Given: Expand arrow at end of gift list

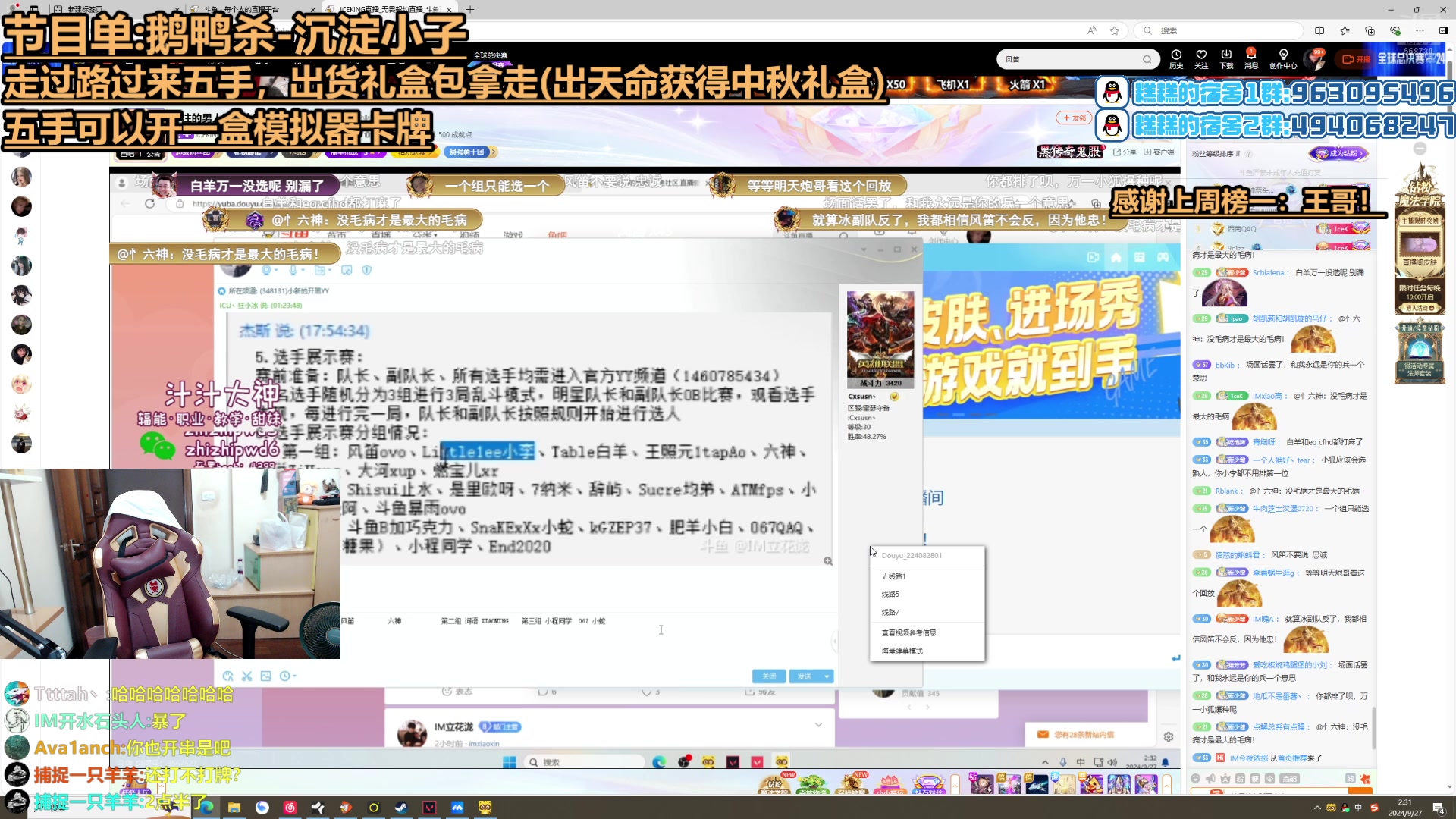Looking at the screenshot, I should click(x=1167, y=783).
